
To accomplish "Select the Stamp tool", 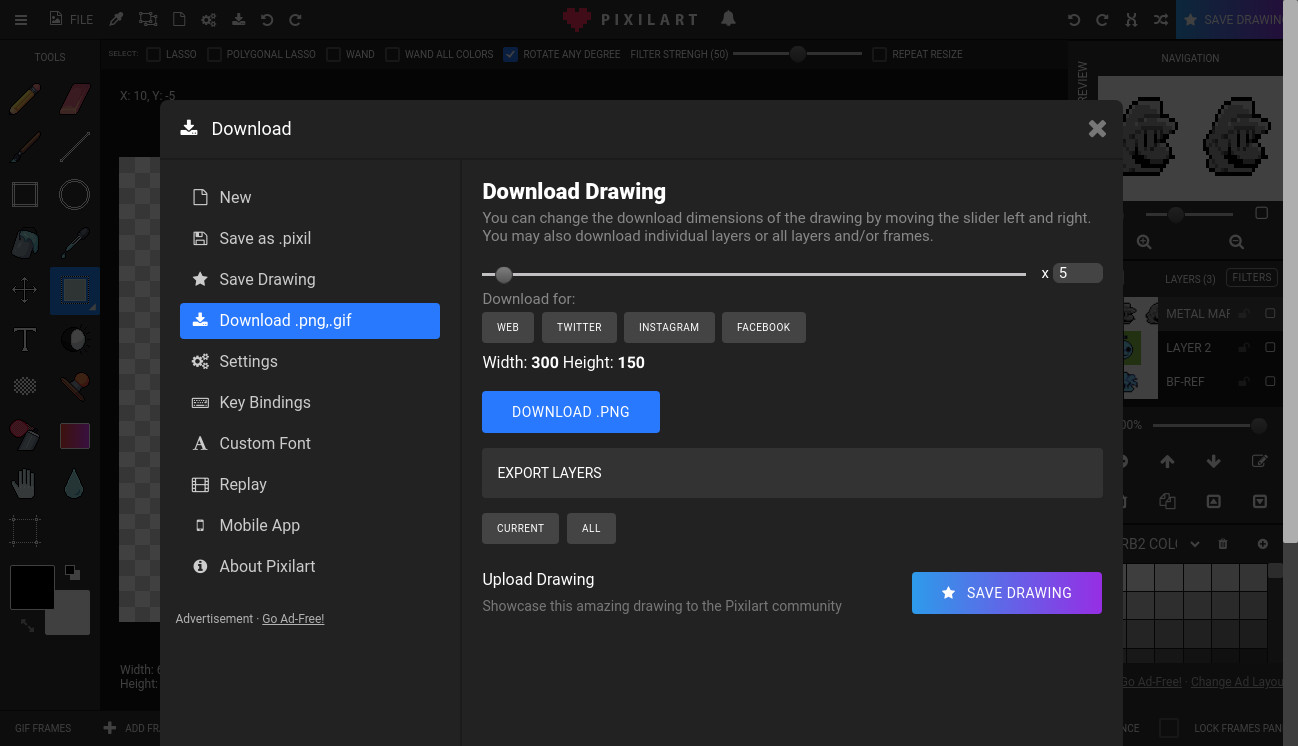I will click(74, 387).
